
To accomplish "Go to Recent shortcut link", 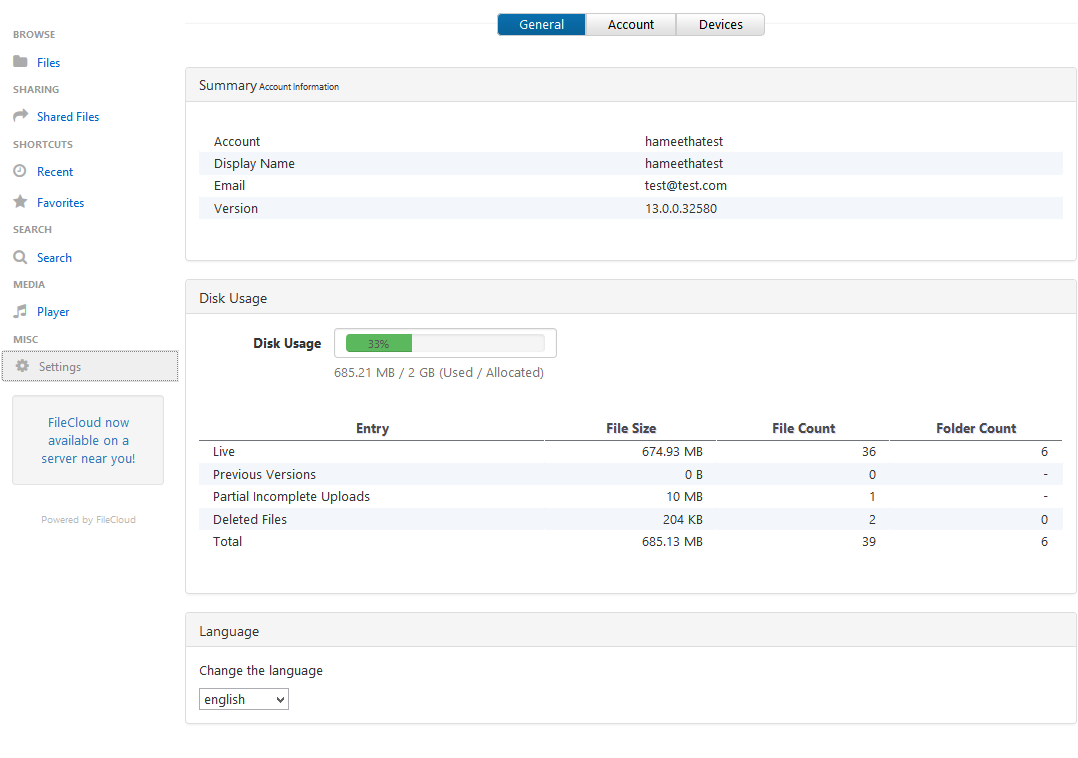I will pos(55,172).
